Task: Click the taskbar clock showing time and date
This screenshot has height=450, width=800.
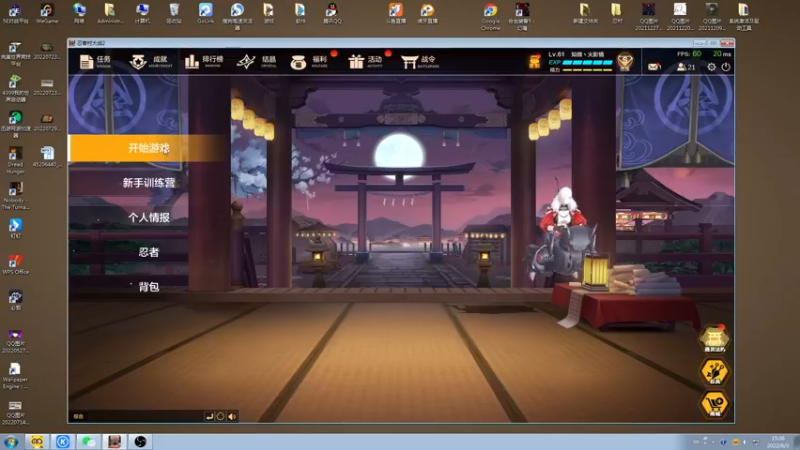Action: (x=778, y=442)
